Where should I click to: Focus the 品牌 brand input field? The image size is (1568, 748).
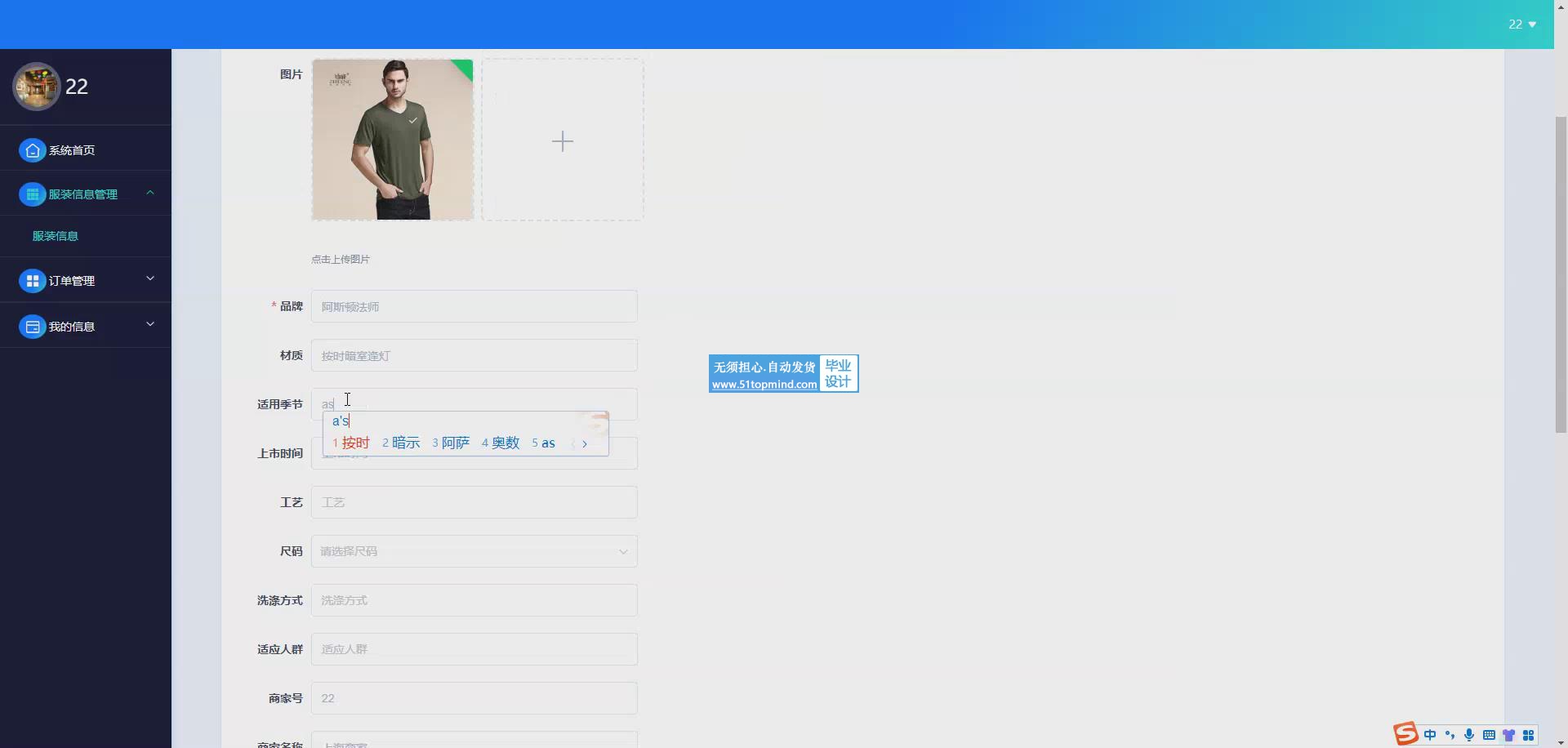tap(474, 306)
